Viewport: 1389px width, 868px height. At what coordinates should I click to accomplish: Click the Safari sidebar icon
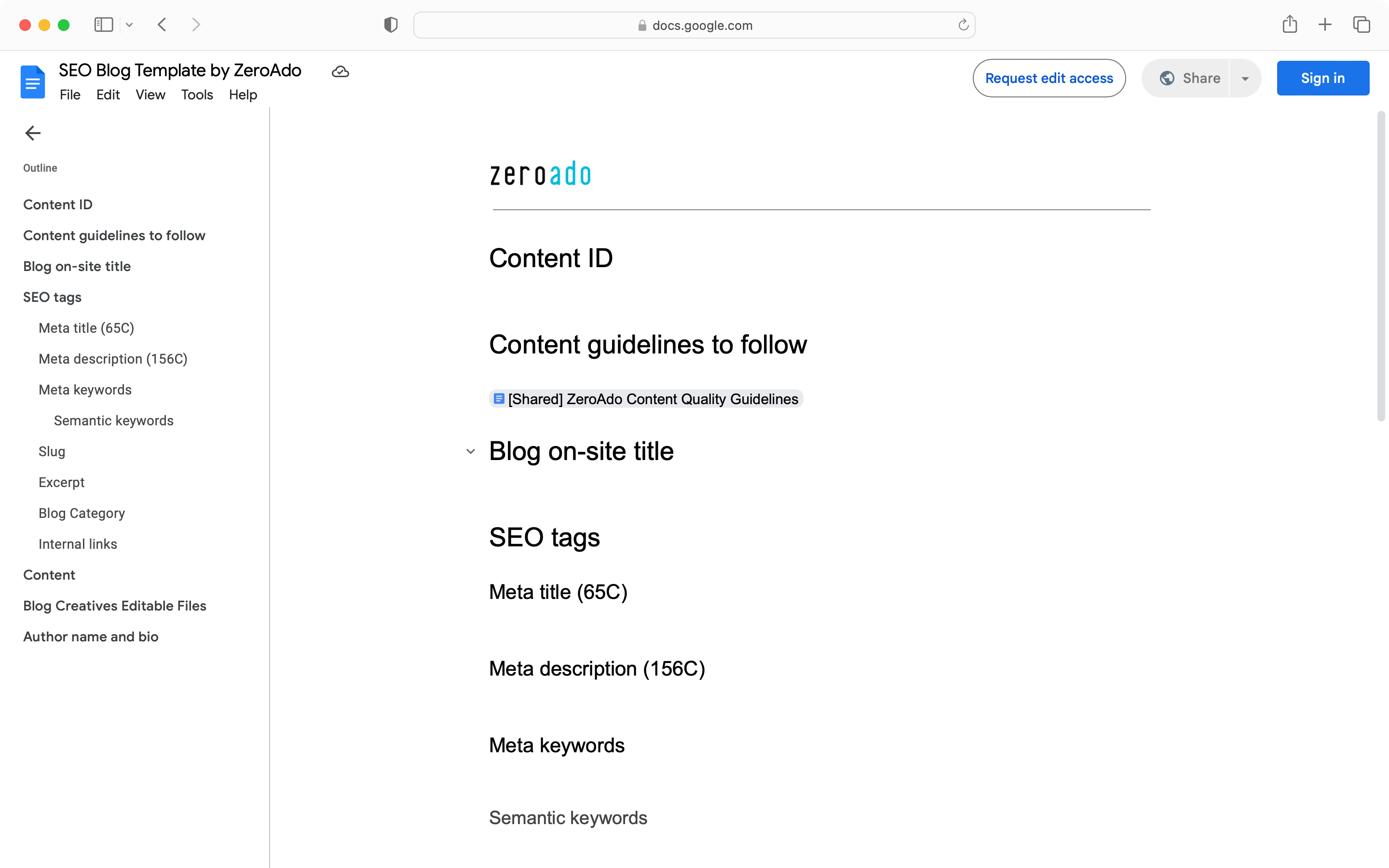click(103, 25)
